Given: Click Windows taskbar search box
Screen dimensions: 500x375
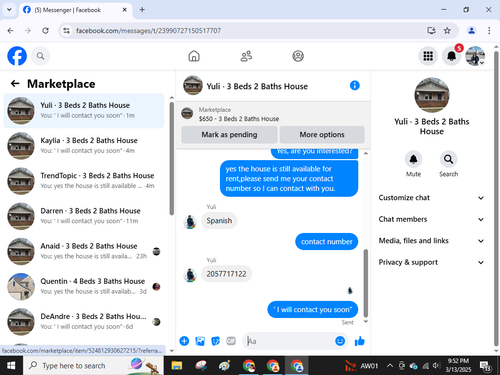Looking at the screenshot, I should (x=93, y=366).
